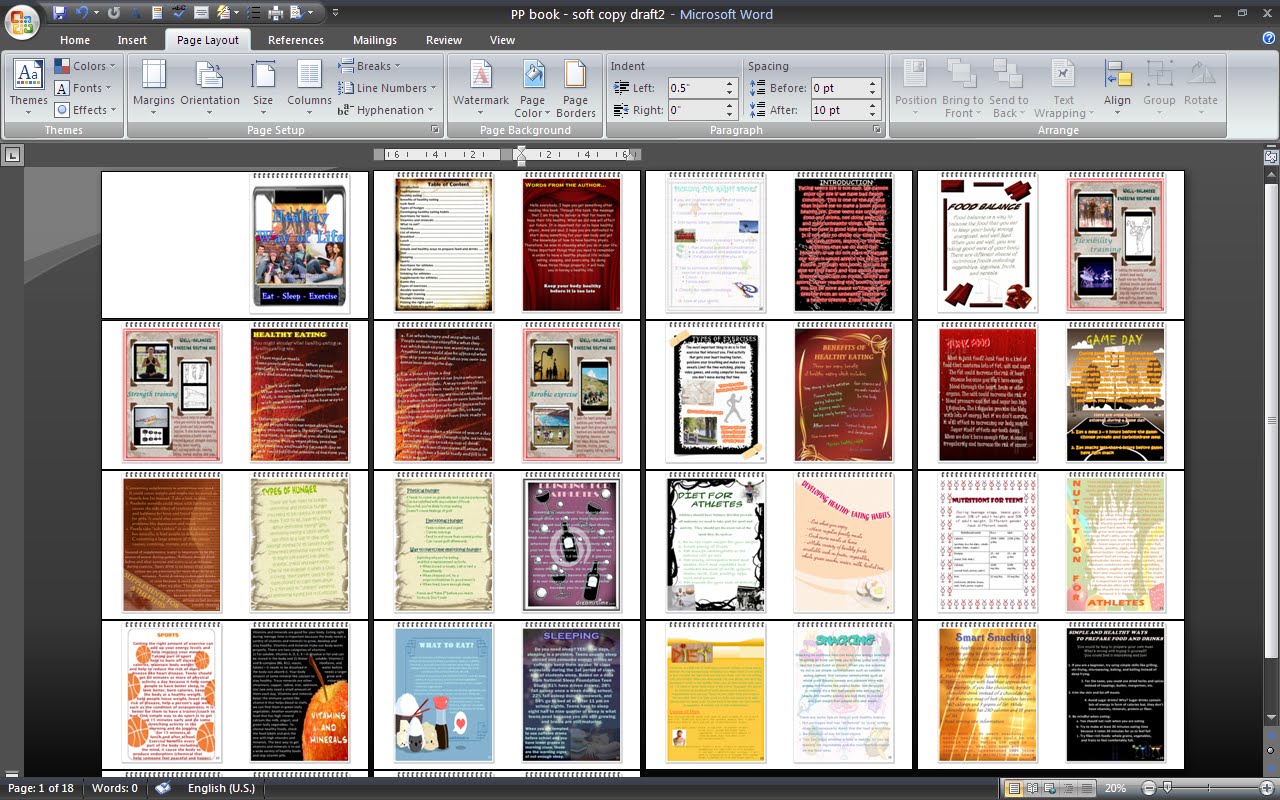Open the Undo history dropdown arrow
This screenshot has height=800, width=1280.
click(96, 13)
